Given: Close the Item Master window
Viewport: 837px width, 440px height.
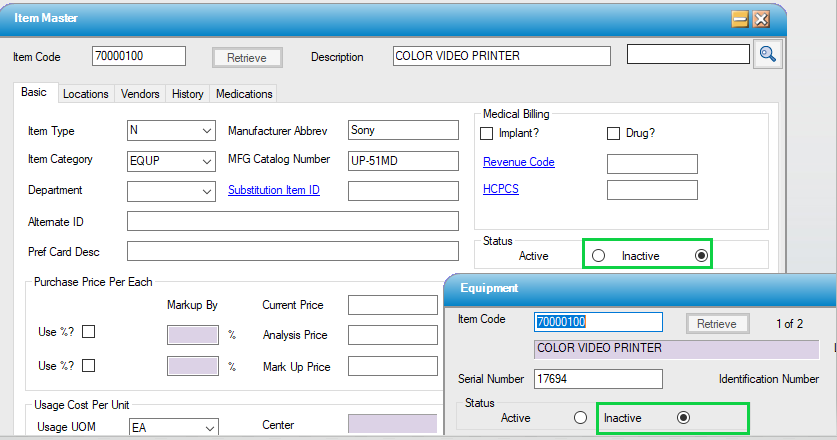Looking at the screenshot, I should click(x=762, y=19).
